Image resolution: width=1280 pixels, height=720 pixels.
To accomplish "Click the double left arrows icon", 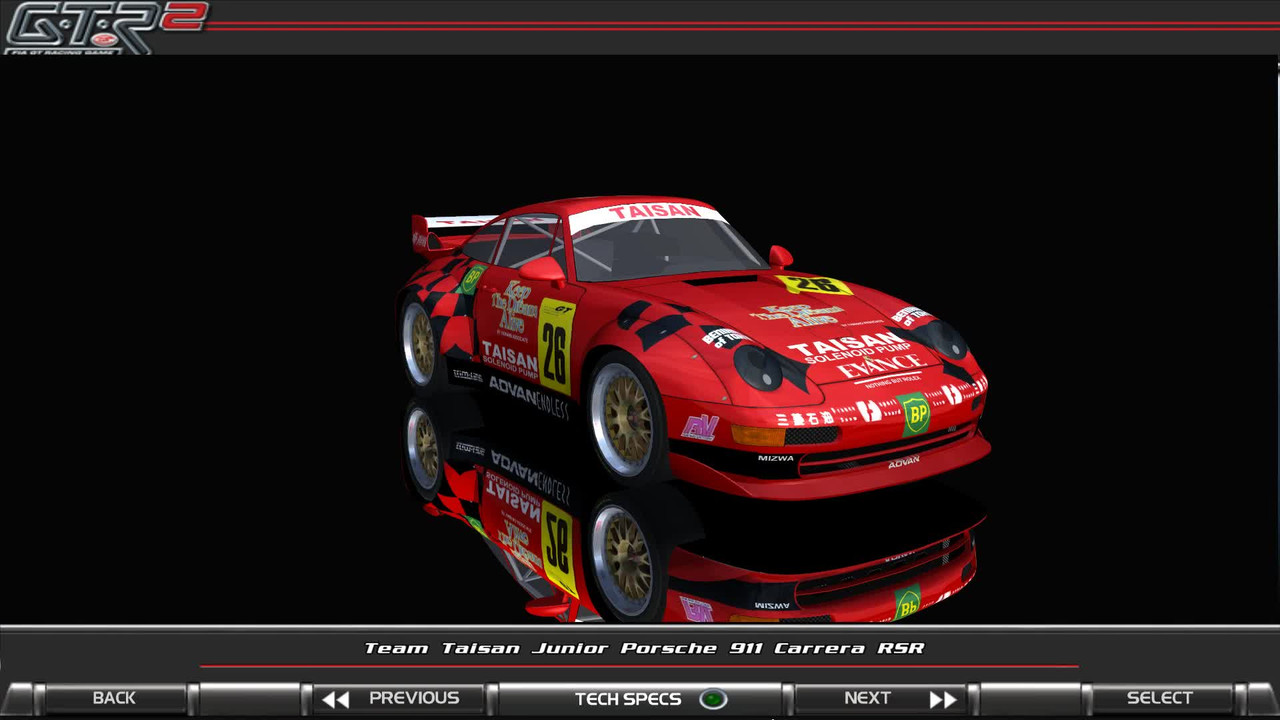I will (336, 699).
